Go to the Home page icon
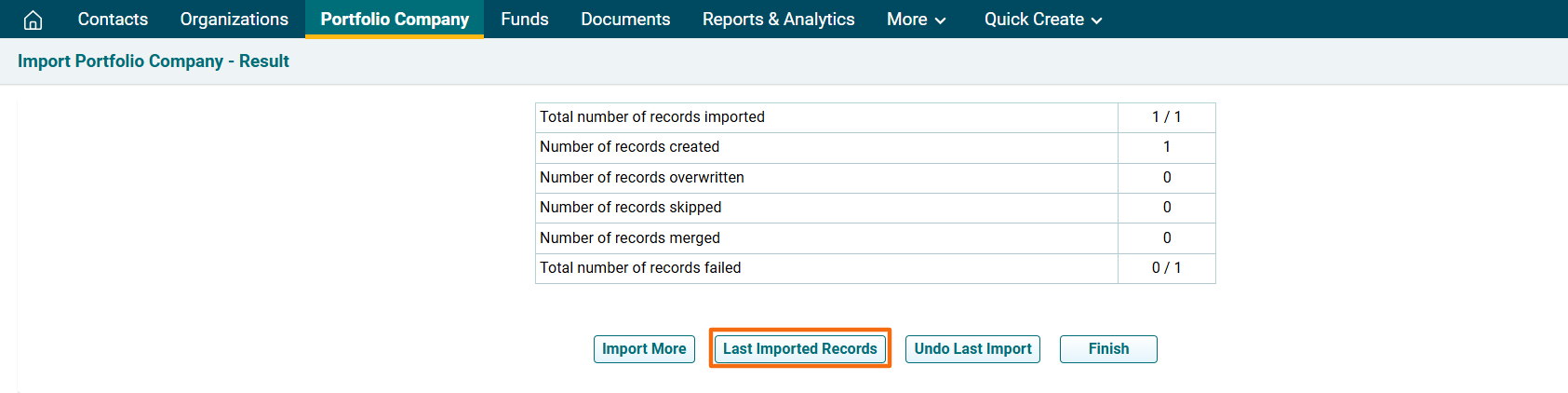Image resolution: width=1568 pixels, height=393 pixels. coord(33,20)
